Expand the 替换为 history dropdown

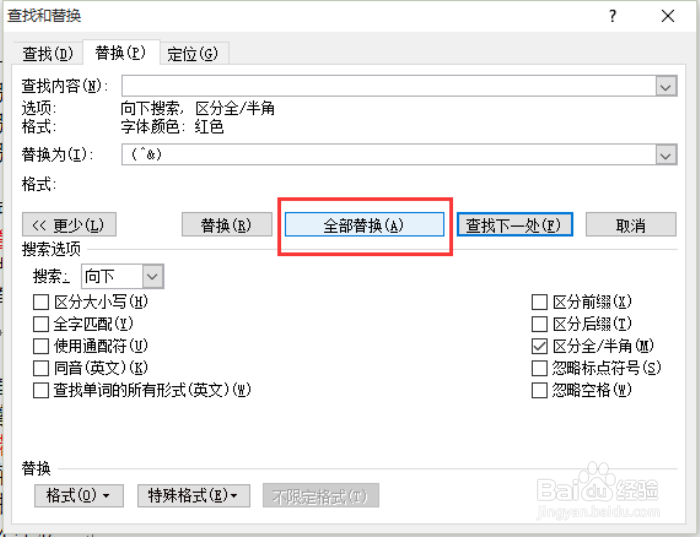click(666, 155)
